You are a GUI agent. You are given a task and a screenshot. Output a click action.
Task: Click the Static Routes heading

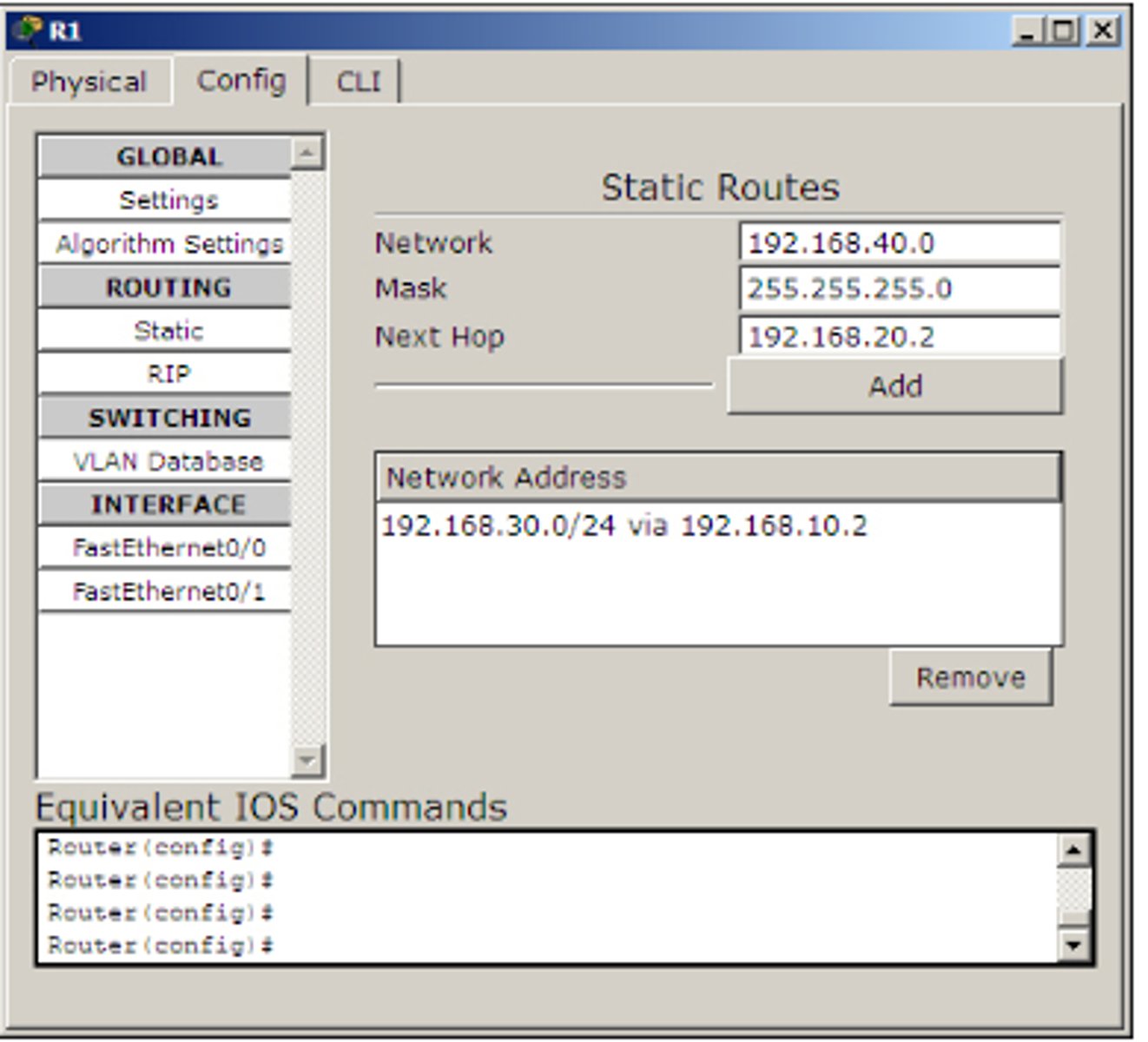tap(720, 188)
